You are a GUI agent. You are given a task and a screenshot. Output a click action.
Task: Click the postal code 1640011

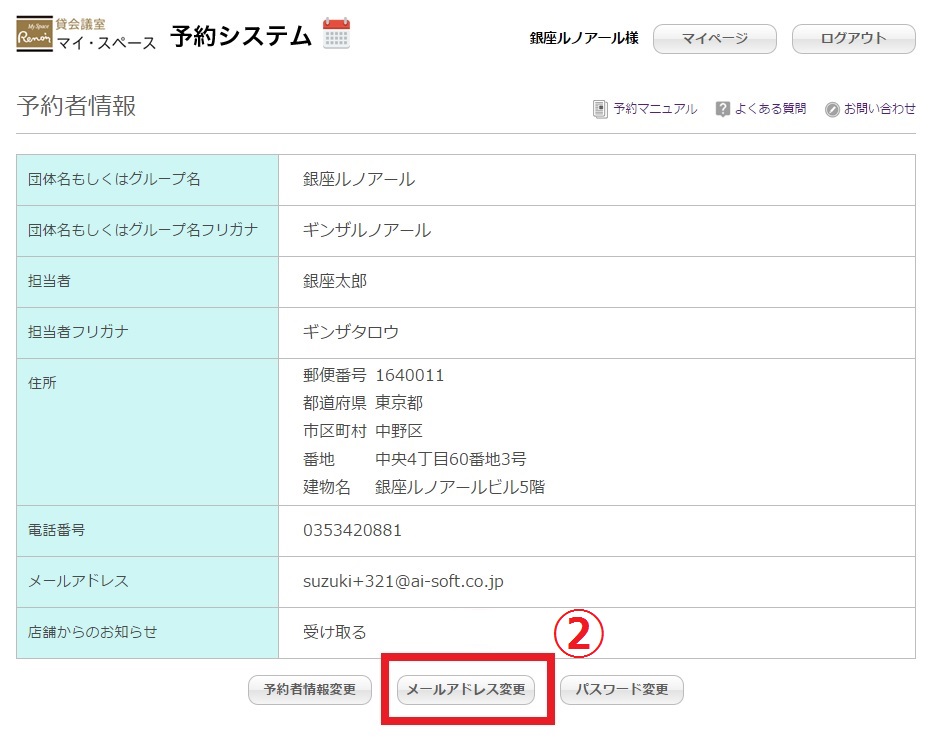tap(409, 376)
